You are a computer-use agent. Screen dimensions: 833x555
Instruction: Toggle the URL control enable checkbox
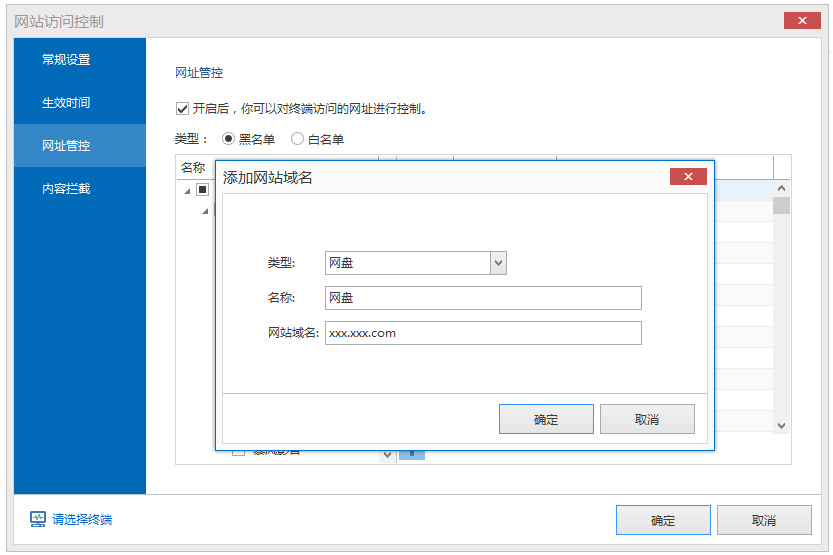[182, 108]
